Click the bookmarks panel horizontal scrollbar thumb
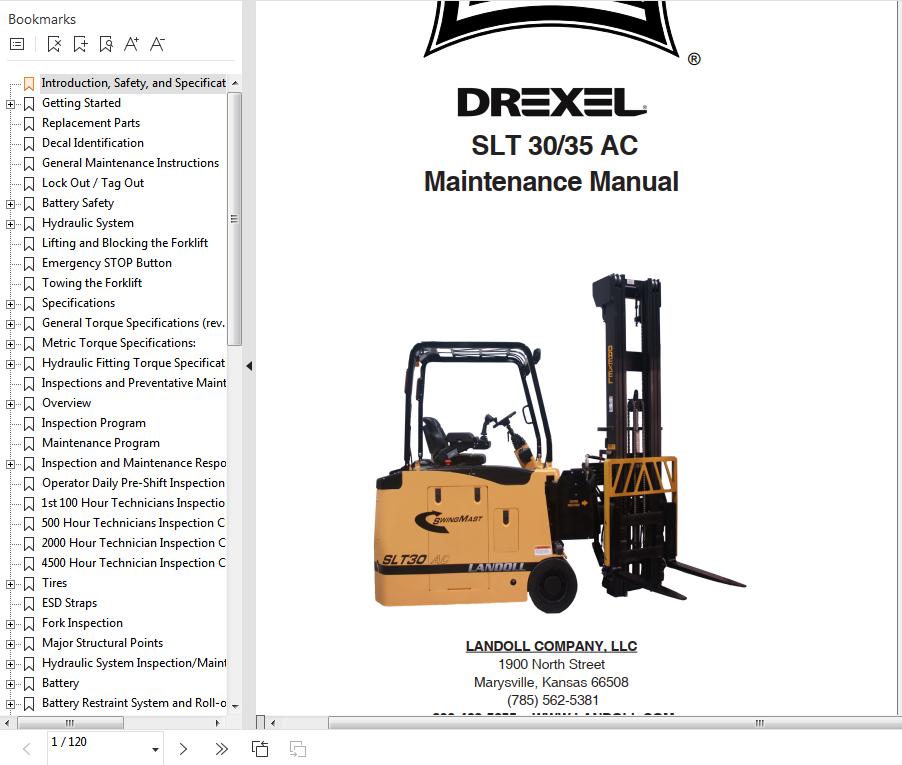The width and height of the screenshot is (902, 765). 70,722
